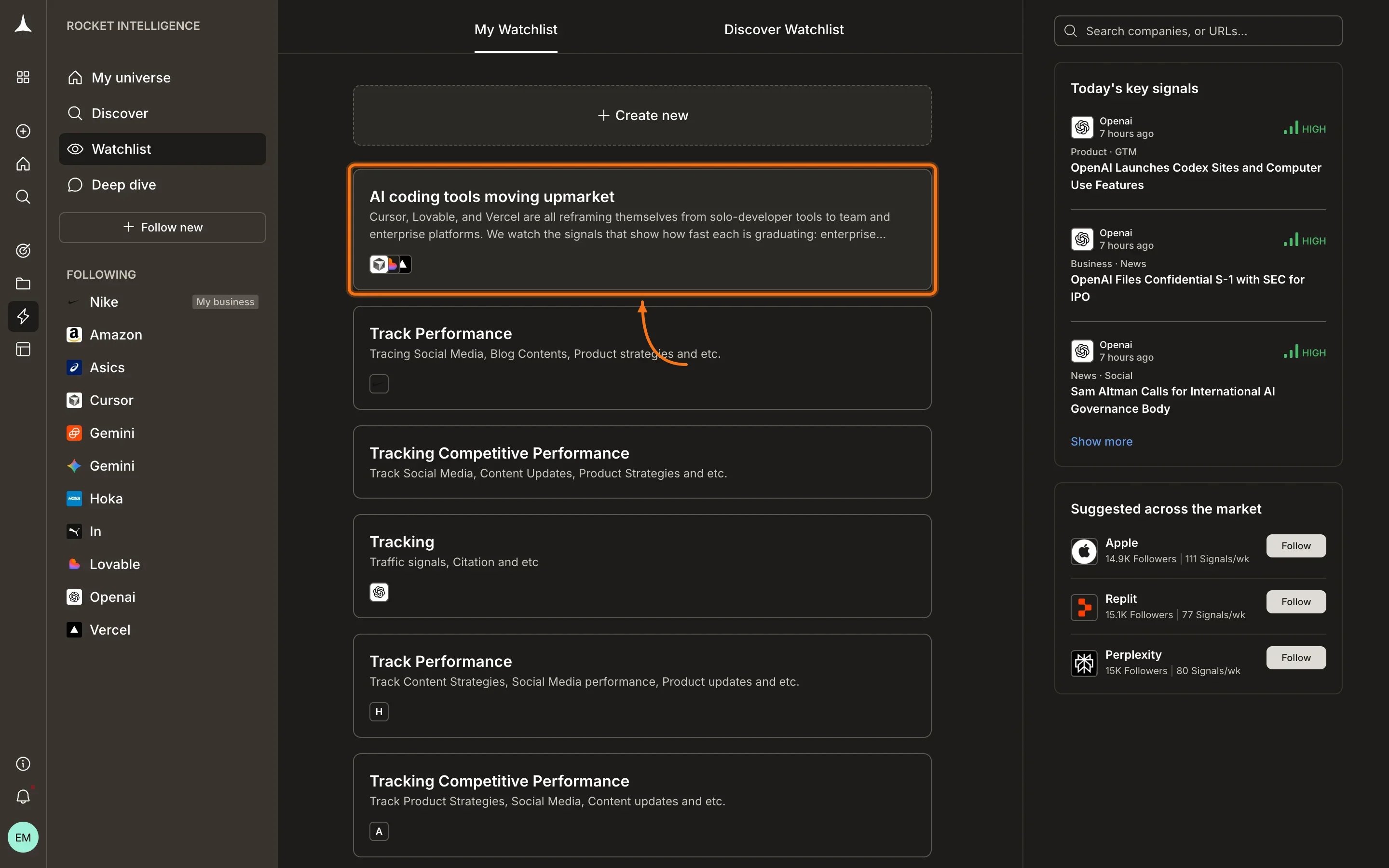Viewport: 1389px width, 868px height.
Task: Click the Replit logo in suggestions
Action: (1084, 608)
